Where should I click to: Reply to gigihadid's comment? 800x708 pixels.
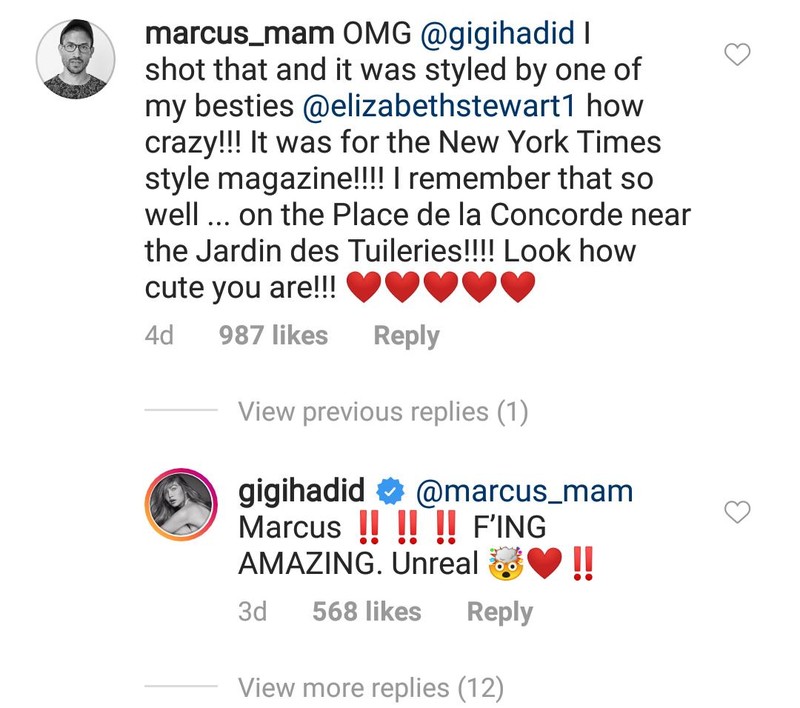click(499, 612)
